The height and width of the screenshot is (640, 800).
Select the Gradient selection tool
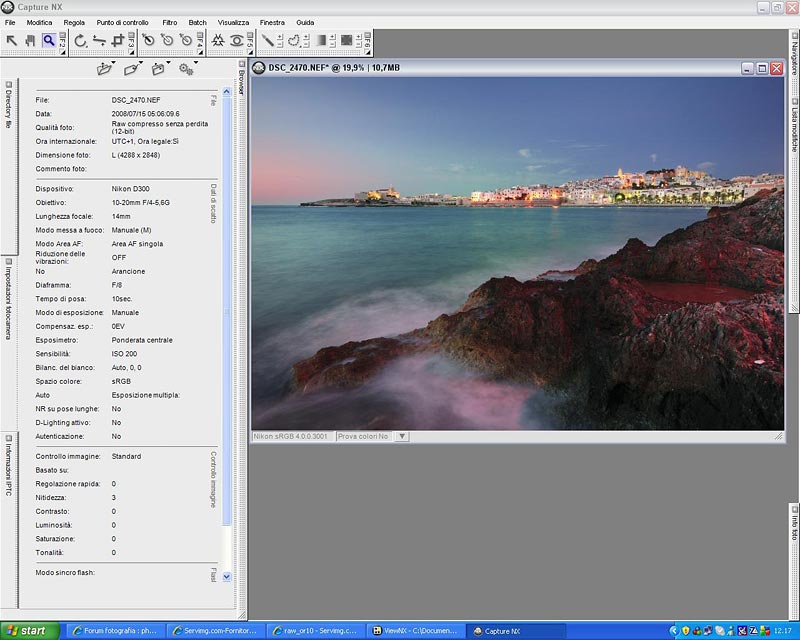pyautogui.click(x=321, y=41)
